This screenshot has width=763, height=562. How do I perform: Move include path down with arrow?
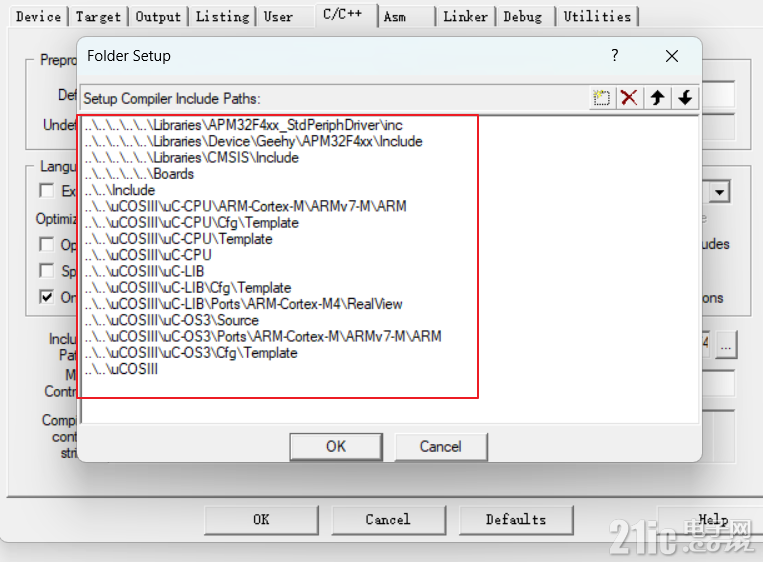(685, 98)
